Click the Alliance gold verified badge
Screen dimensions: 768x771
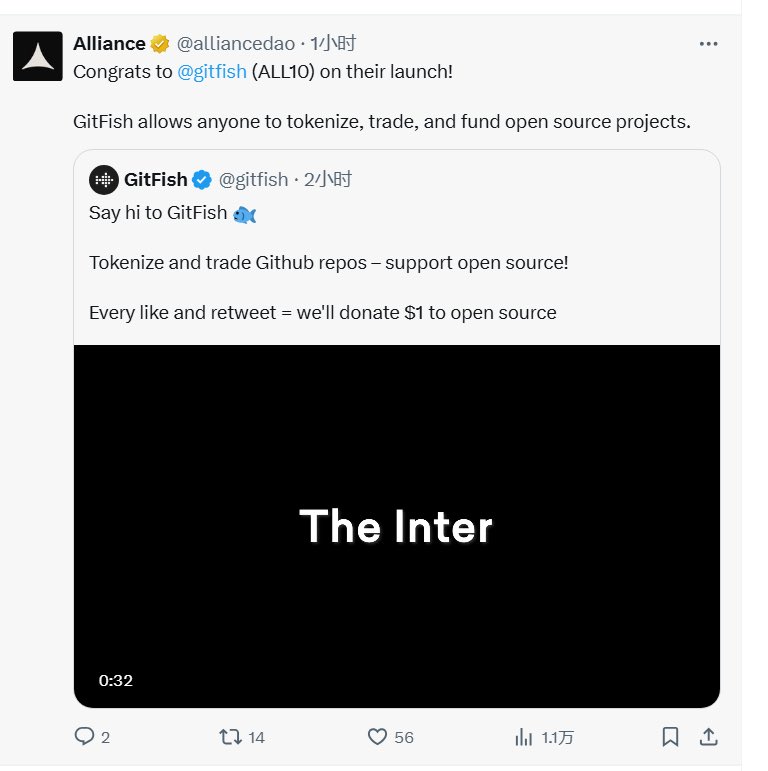pos(160,44)
